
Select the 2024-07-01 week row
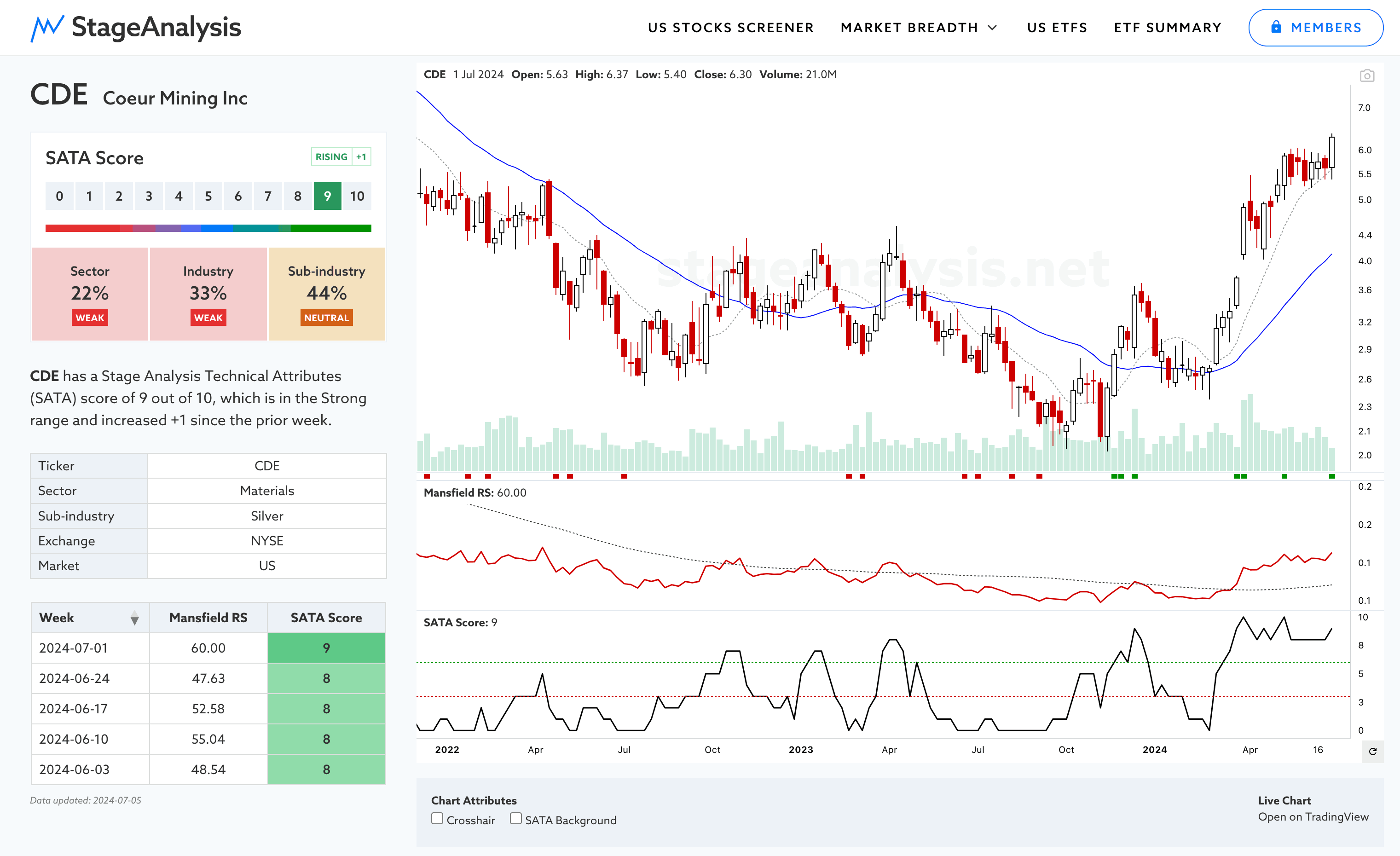[x=208, y=648]
